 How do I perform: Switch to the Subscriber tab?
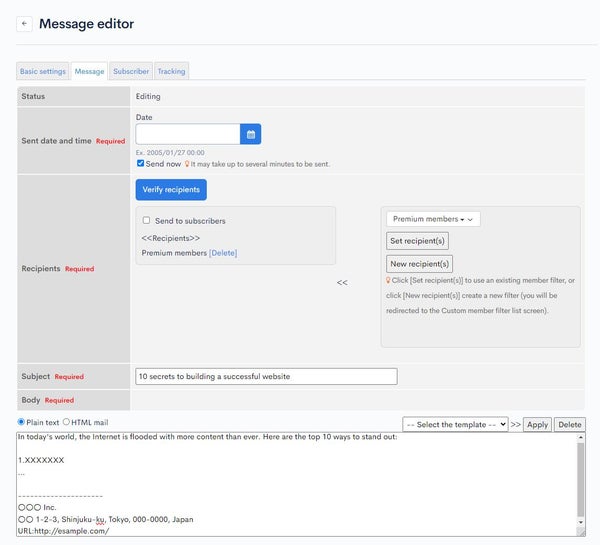point(131,71)
